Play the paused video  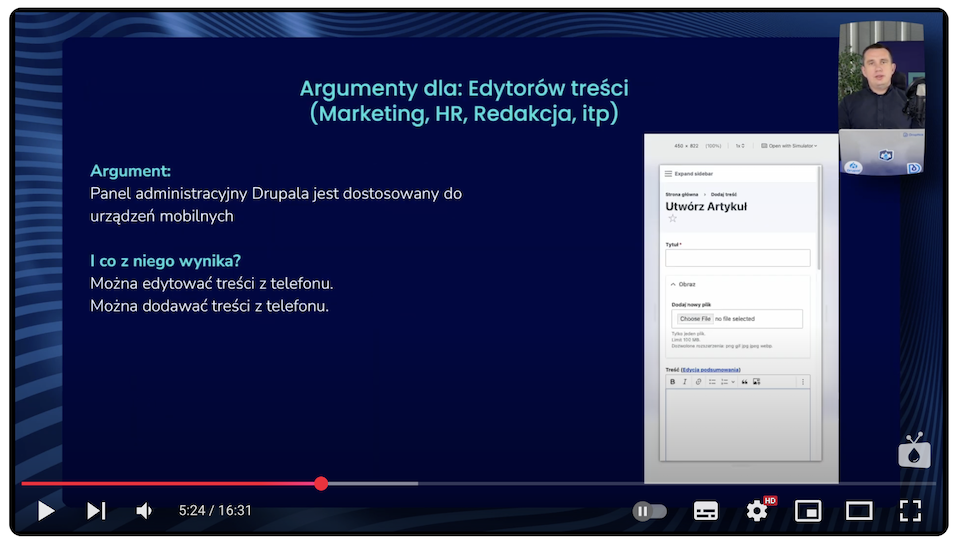[x=46, y=510]
